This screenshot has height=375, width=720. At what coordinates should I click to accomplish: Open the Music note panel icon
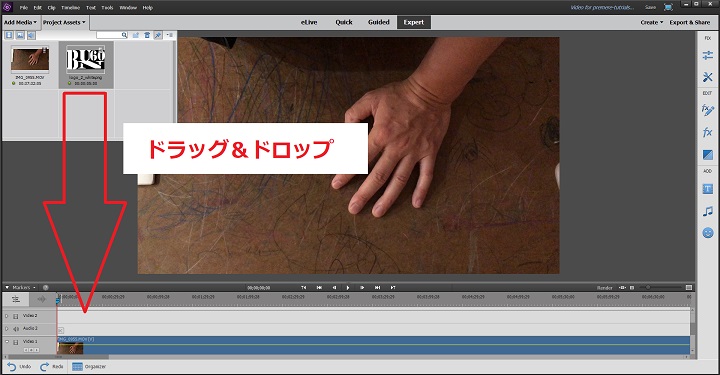point(707,211)
